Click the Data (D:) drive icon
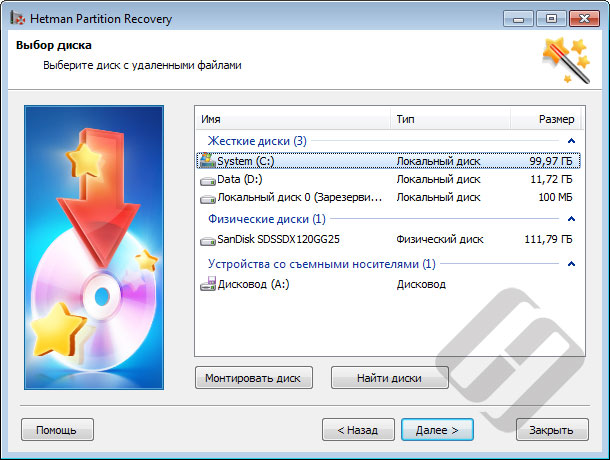 pyautogui.click(x=207, y=180)
